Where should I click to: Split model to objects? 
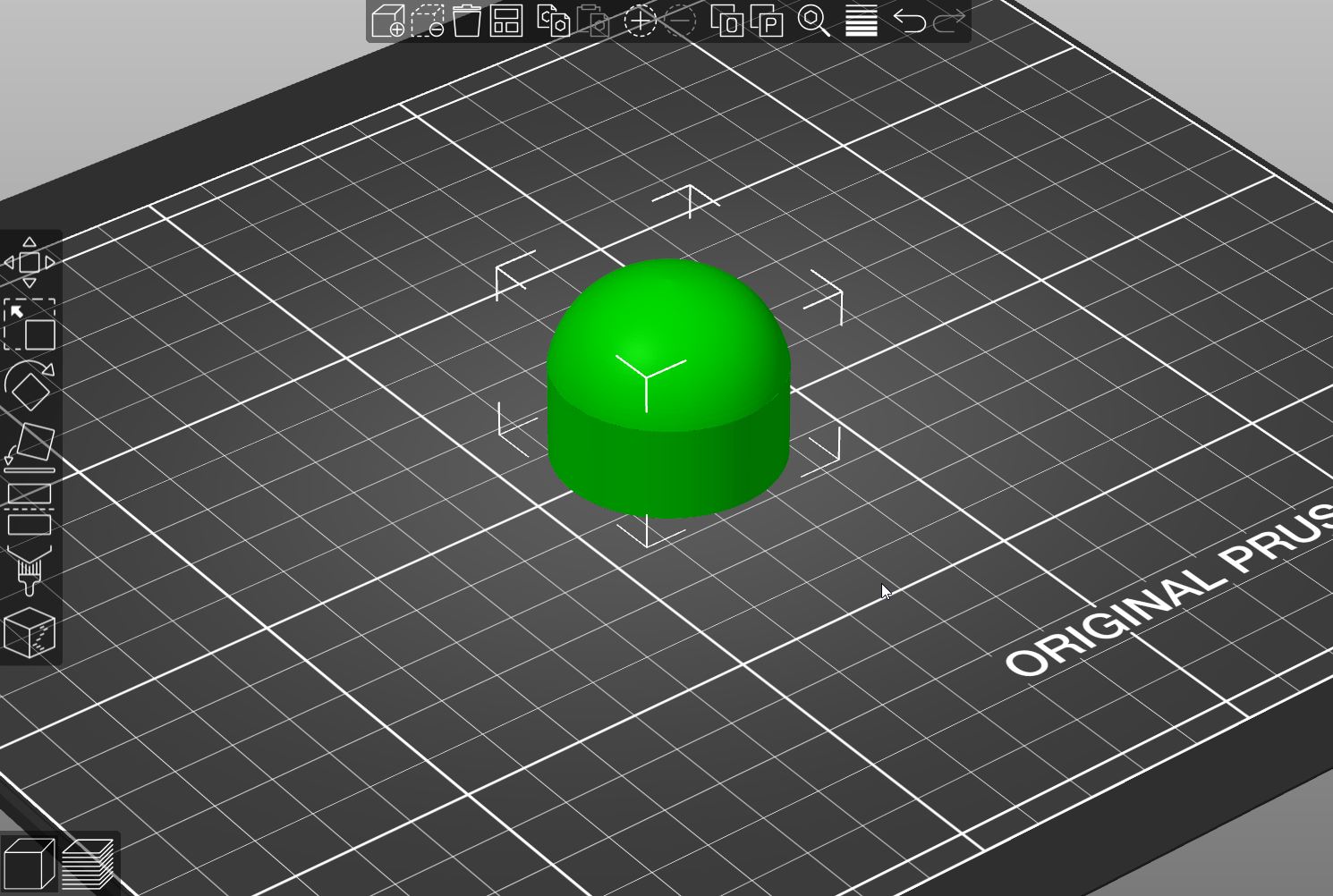pyautogui.click(x=727, y=21)
